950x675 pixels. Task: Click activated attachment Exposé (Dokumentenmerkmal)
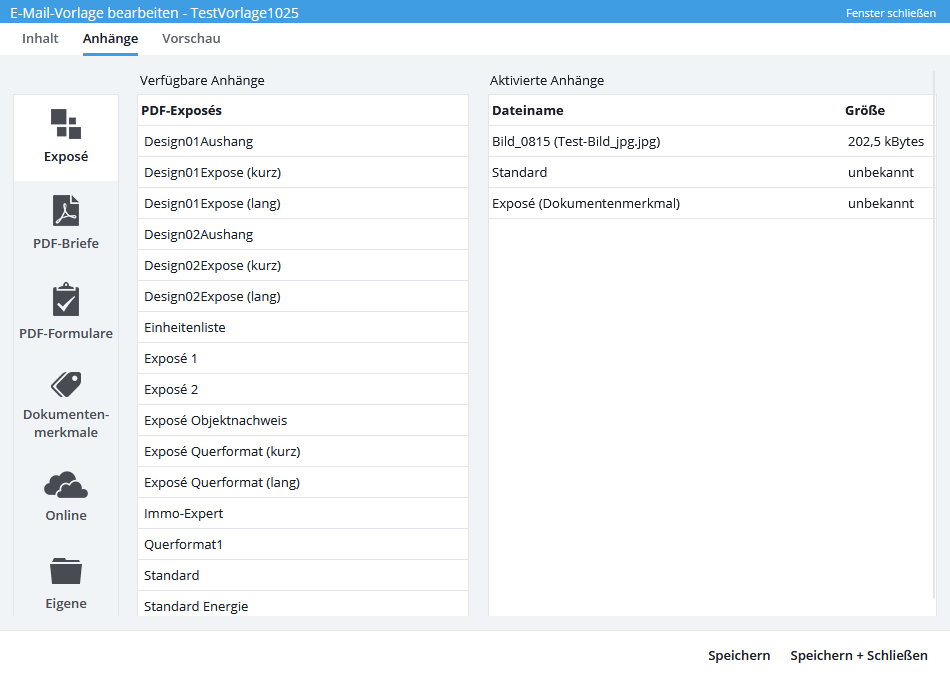[x=586, y=204]
